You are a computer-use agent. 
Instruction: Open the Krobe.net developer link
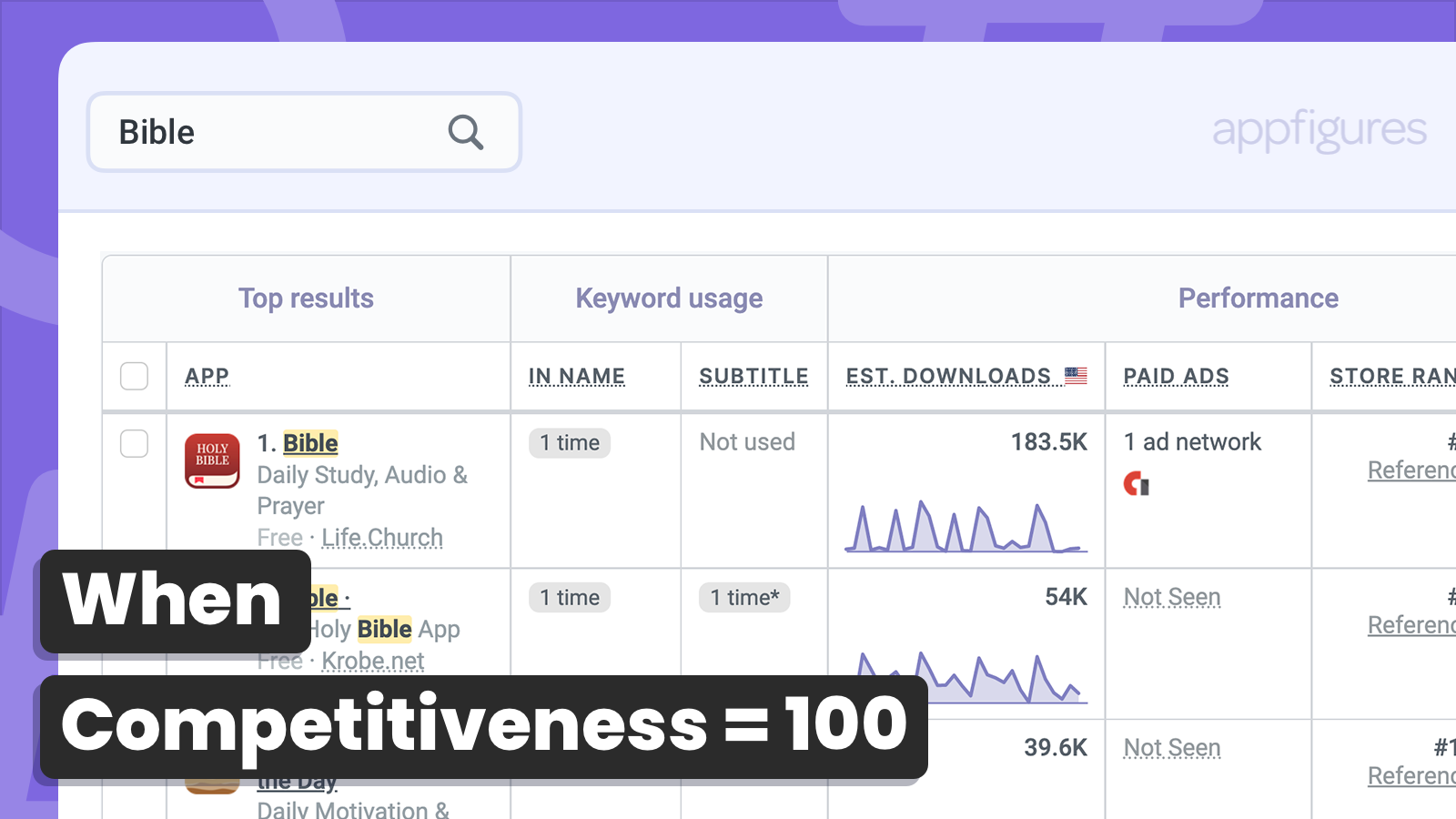coord(373,661)
